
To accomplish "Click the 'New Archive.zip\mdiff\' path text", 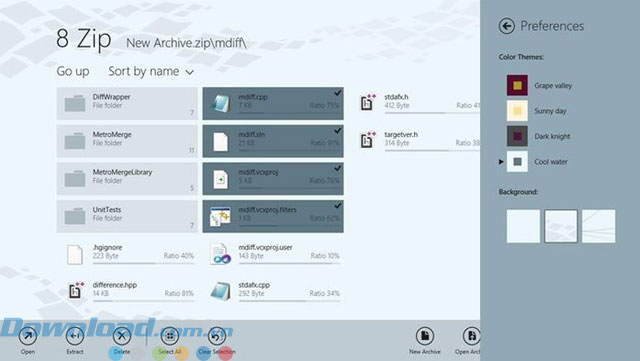I will [x=187, y=43].
